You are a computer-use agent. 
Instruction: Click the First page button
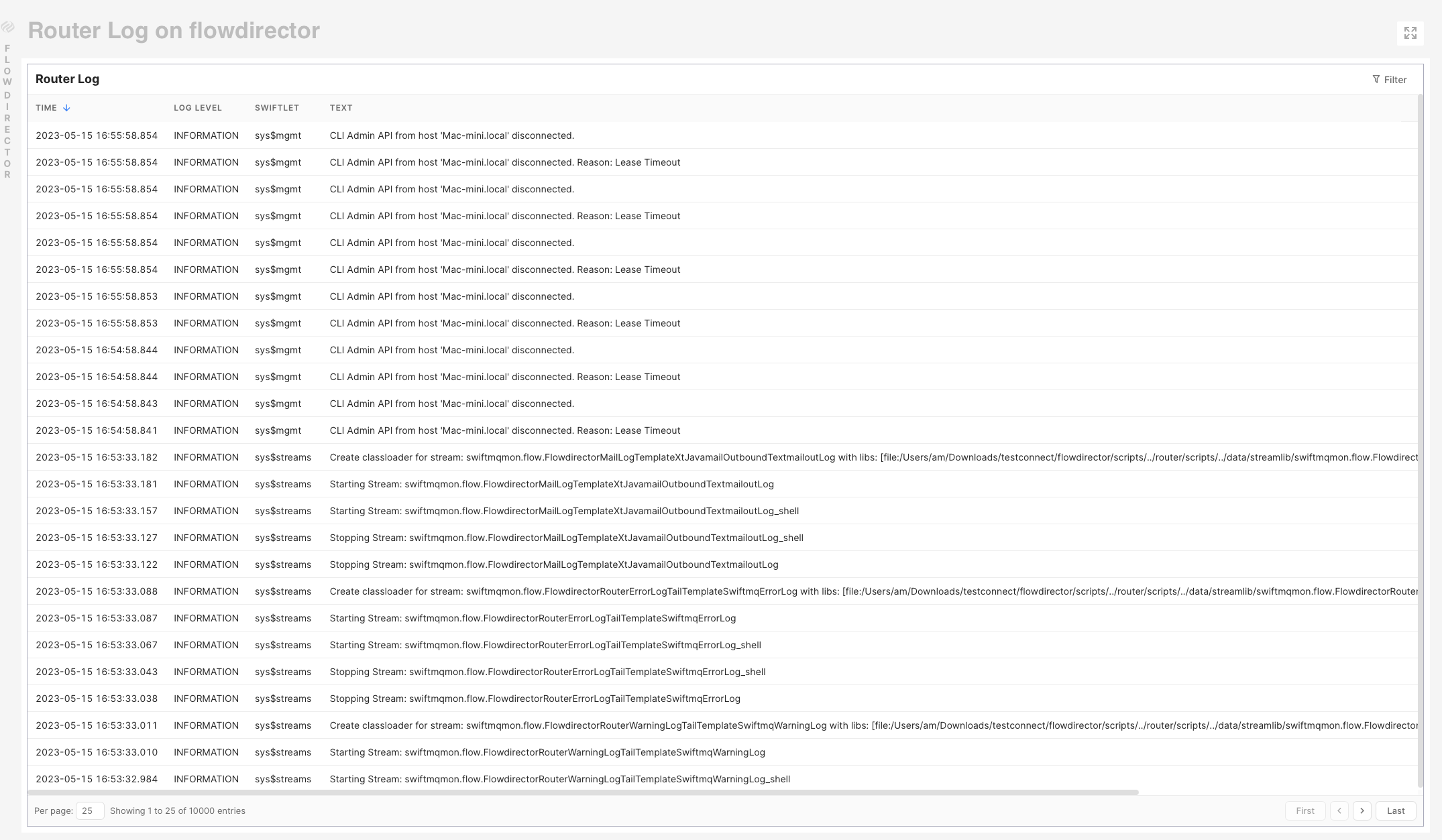[1305, 811]
